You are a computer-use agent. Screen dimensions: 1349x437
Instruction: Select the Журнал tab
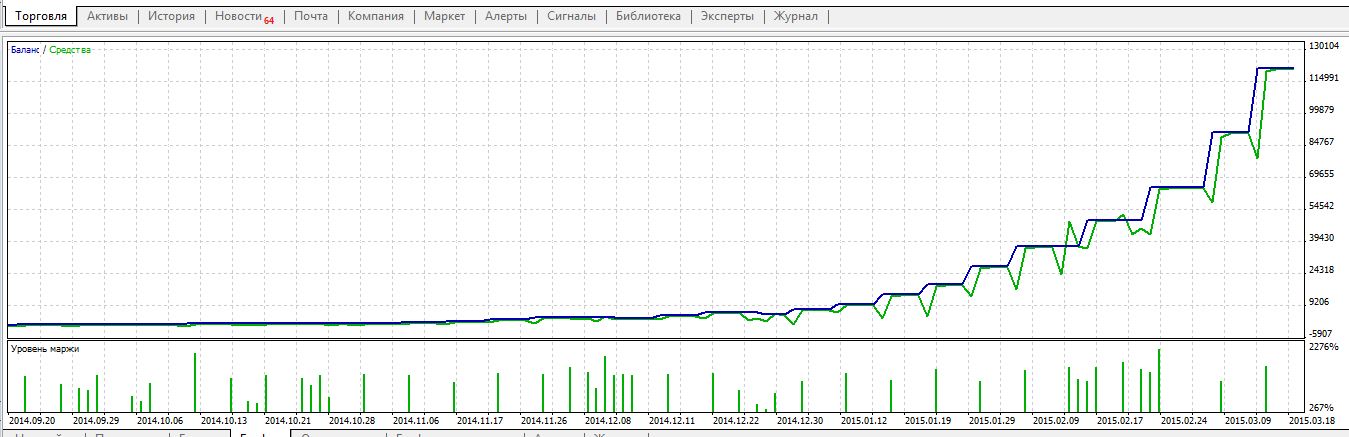796,17
